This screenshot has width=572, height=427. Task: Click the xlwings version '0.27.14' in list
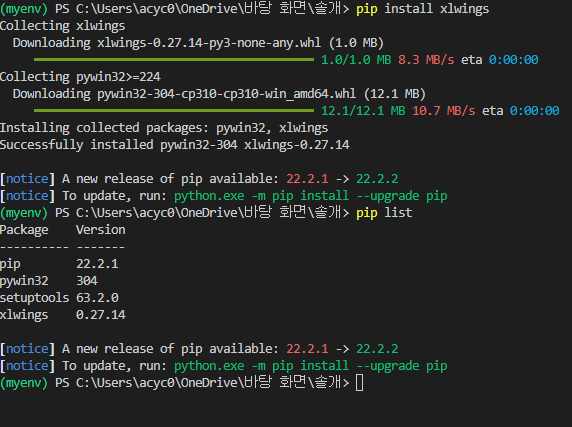101,315
